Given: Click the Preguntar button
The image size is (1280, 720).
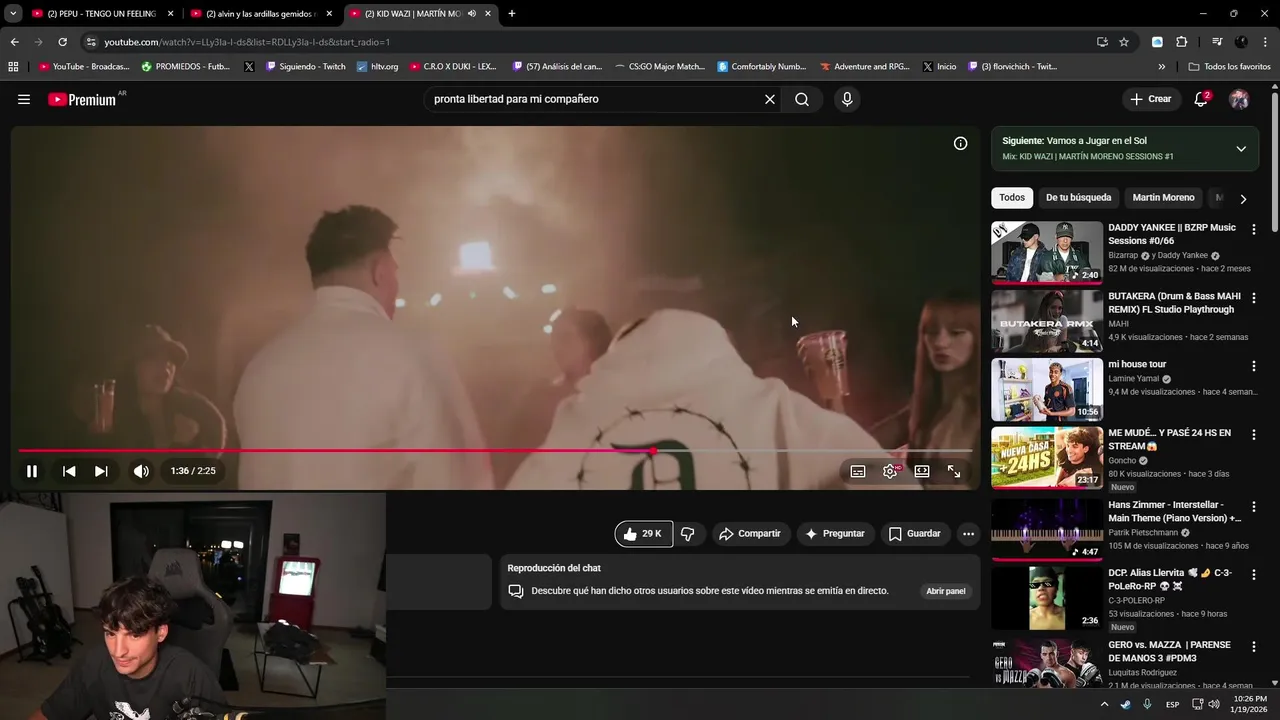Looking at the screenshot, I should point(835,534).
